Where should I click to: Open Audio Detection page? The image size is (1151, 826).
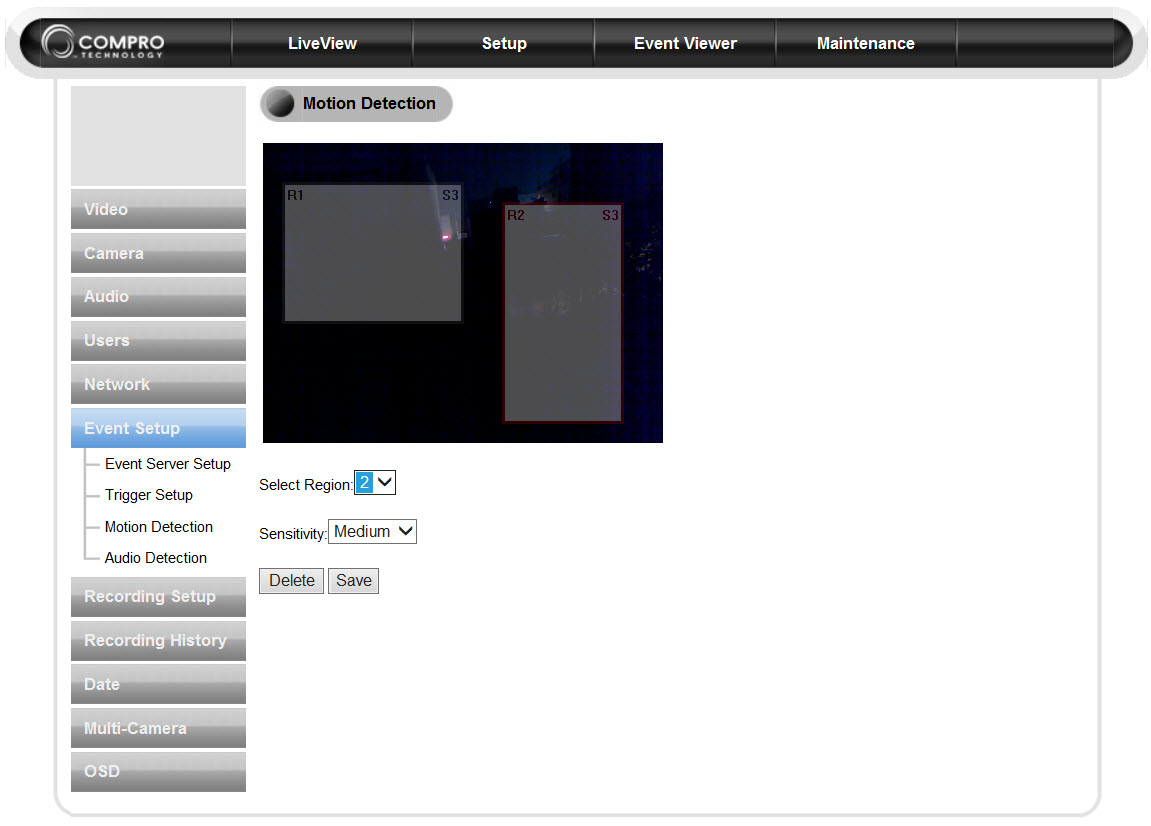(x=156, y=558)
